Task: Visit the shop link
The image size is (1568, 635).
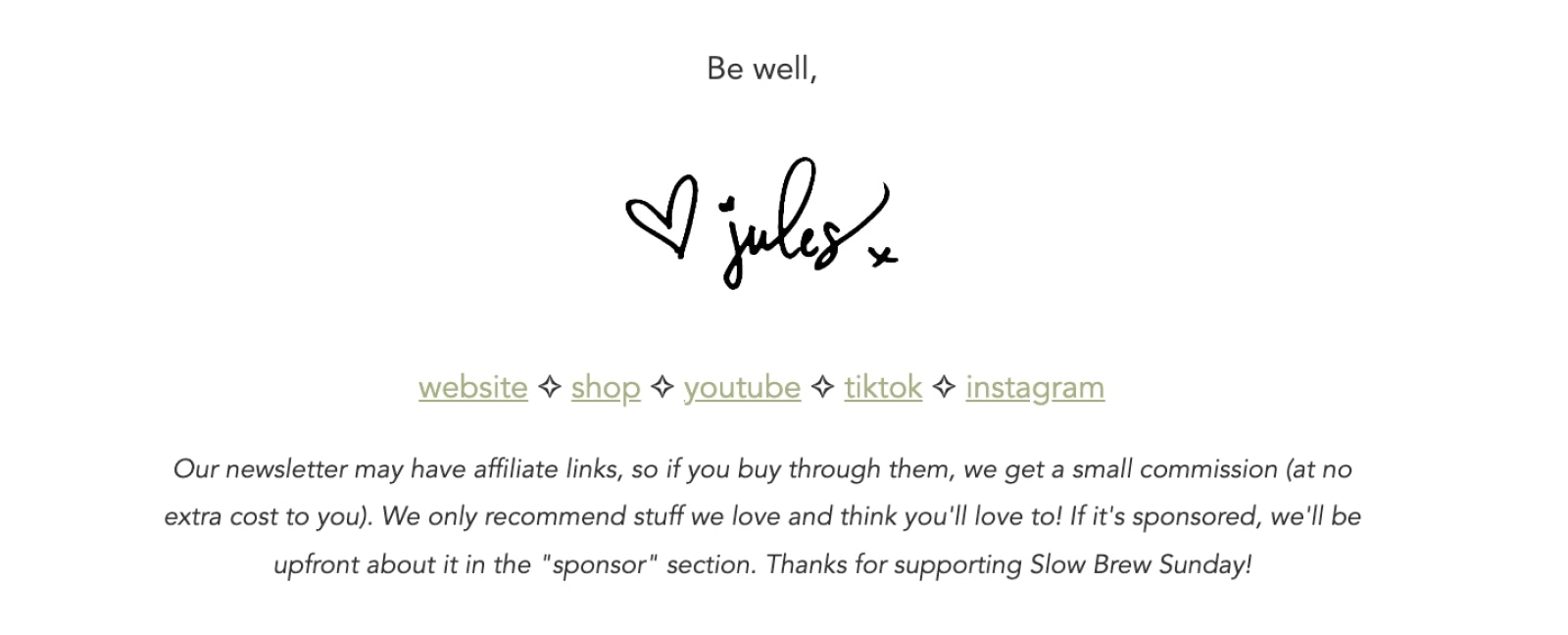Action: [606, 389]
